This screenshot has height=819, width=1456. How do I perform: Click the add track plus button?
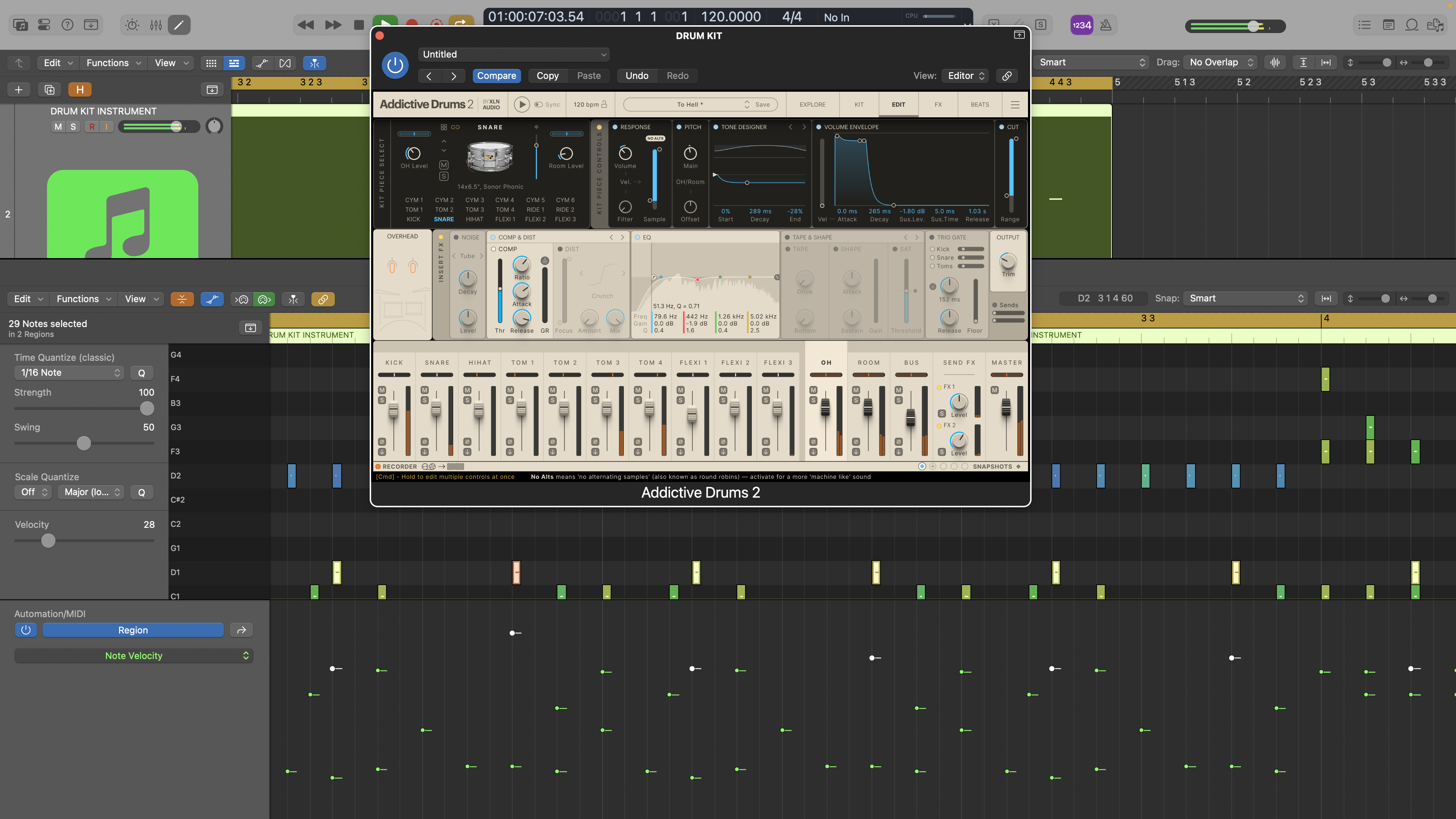coord(18,89)
